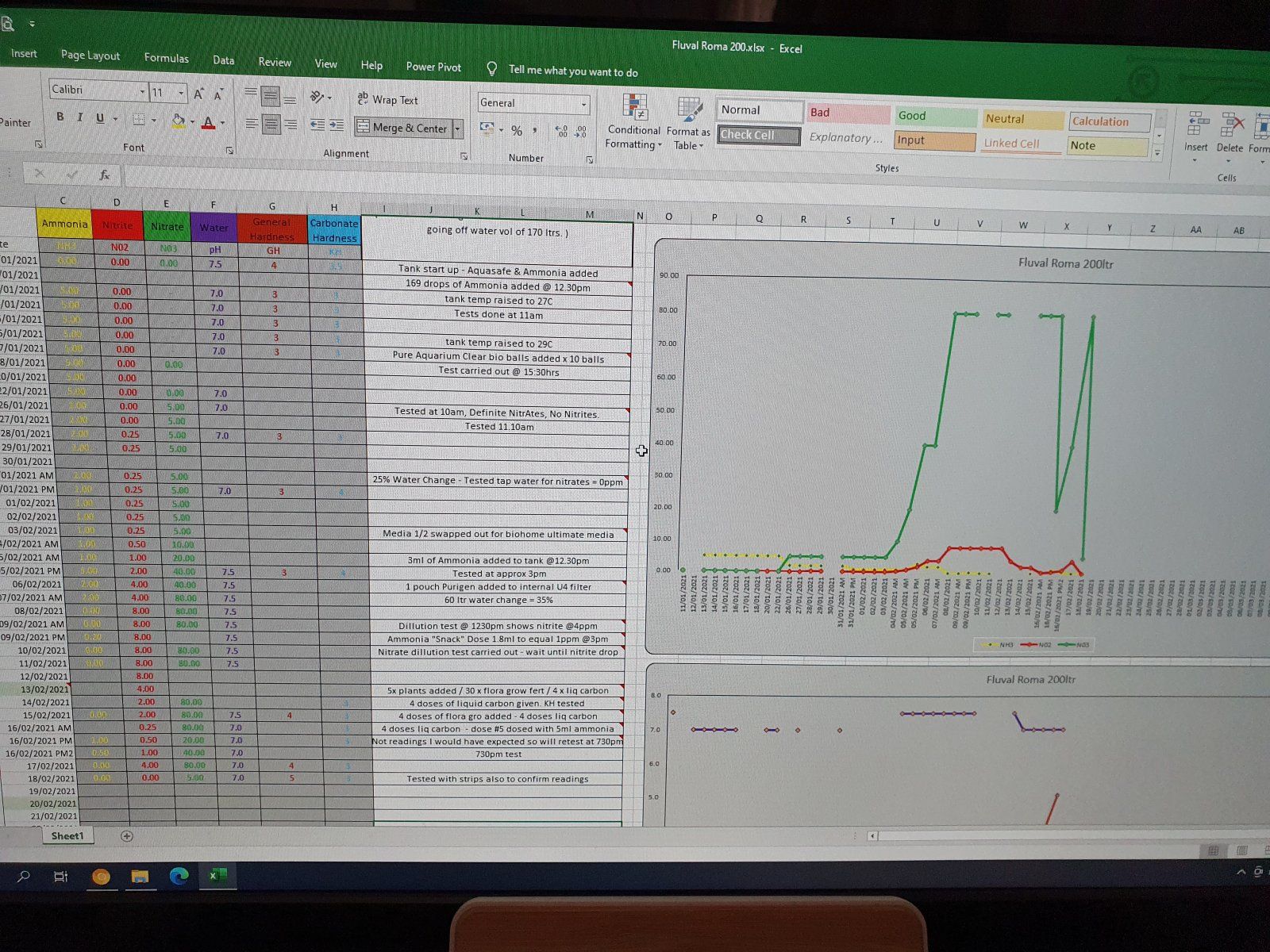
Task: Toggle Wrap Text
Action: tap(387, 99)
